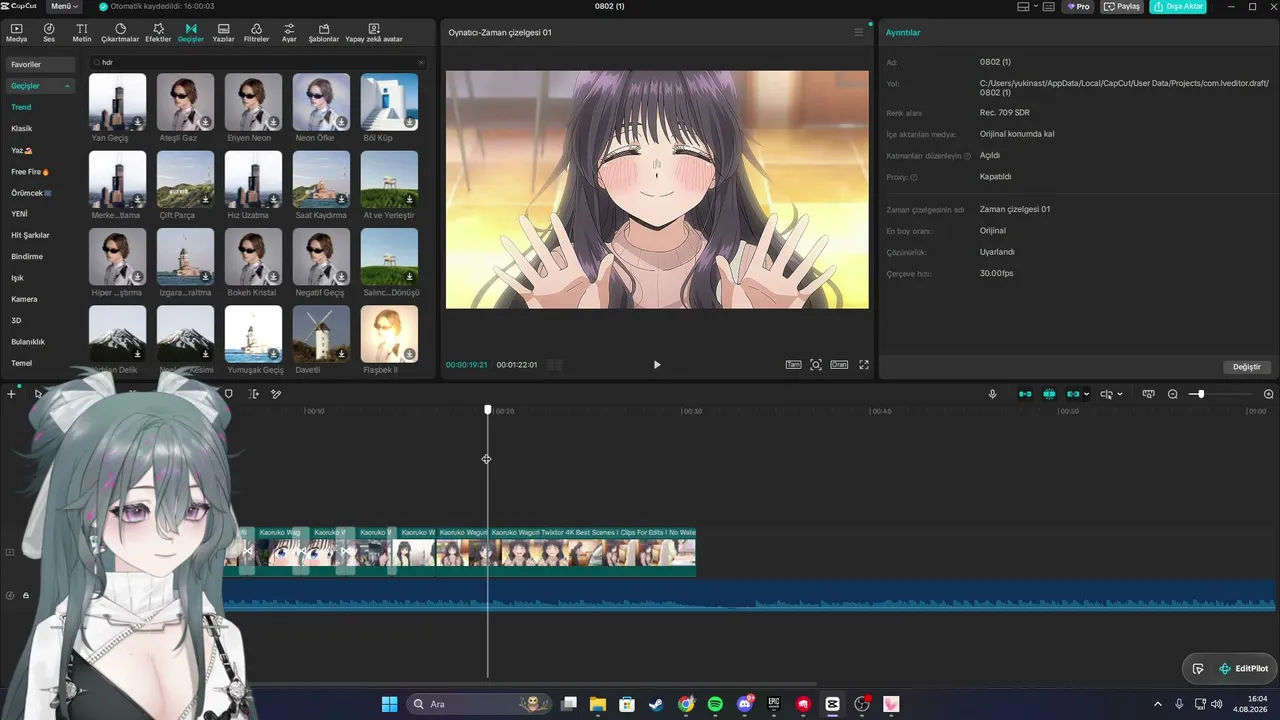The image size is (1280, 720).
Task: Open the Filtreler filters panel
Action: pyautogui.click(x=257, y=33)
